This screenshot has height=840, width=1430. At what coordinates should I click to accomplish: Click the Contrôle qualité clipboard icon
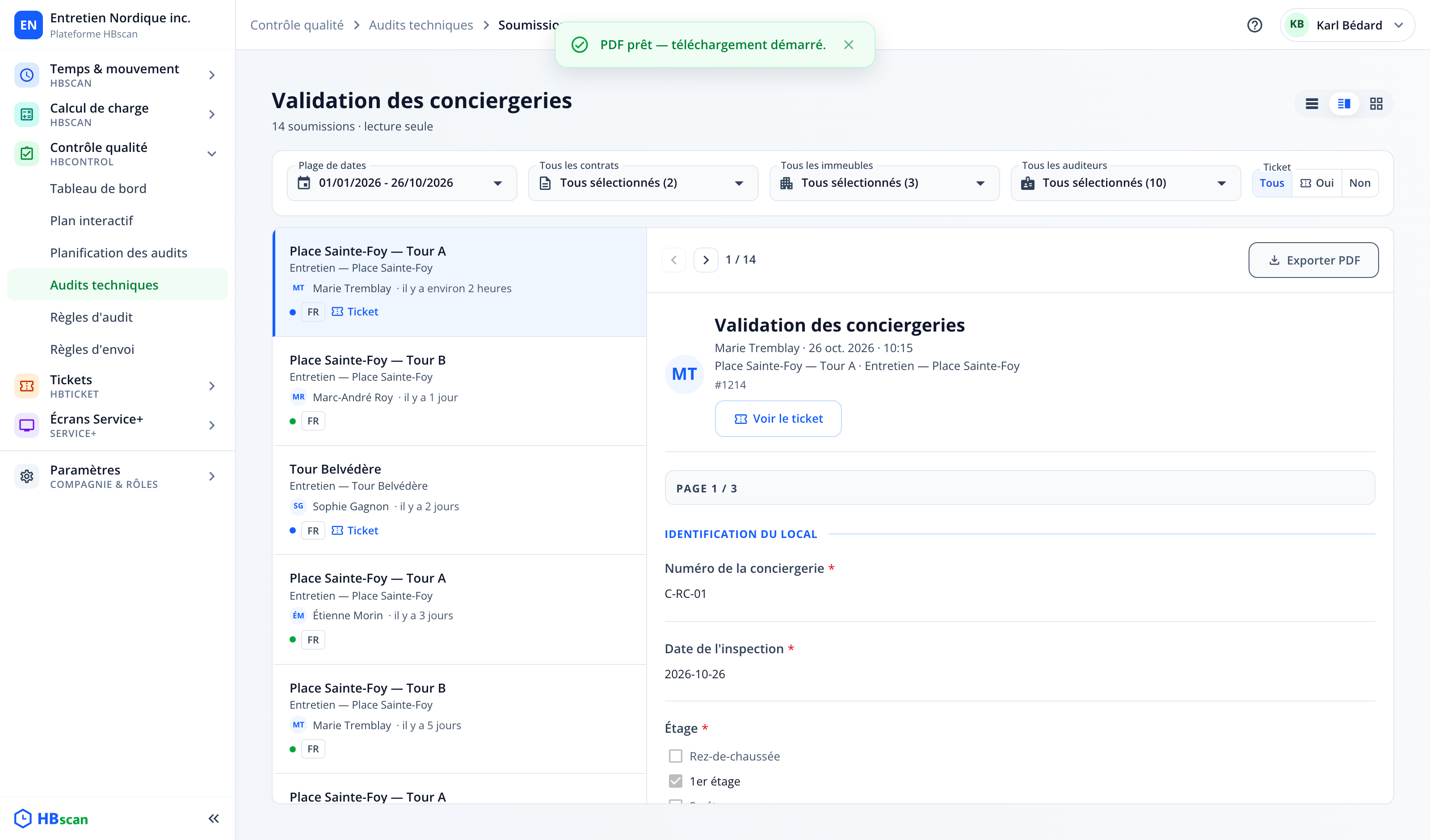pos(27,153)
